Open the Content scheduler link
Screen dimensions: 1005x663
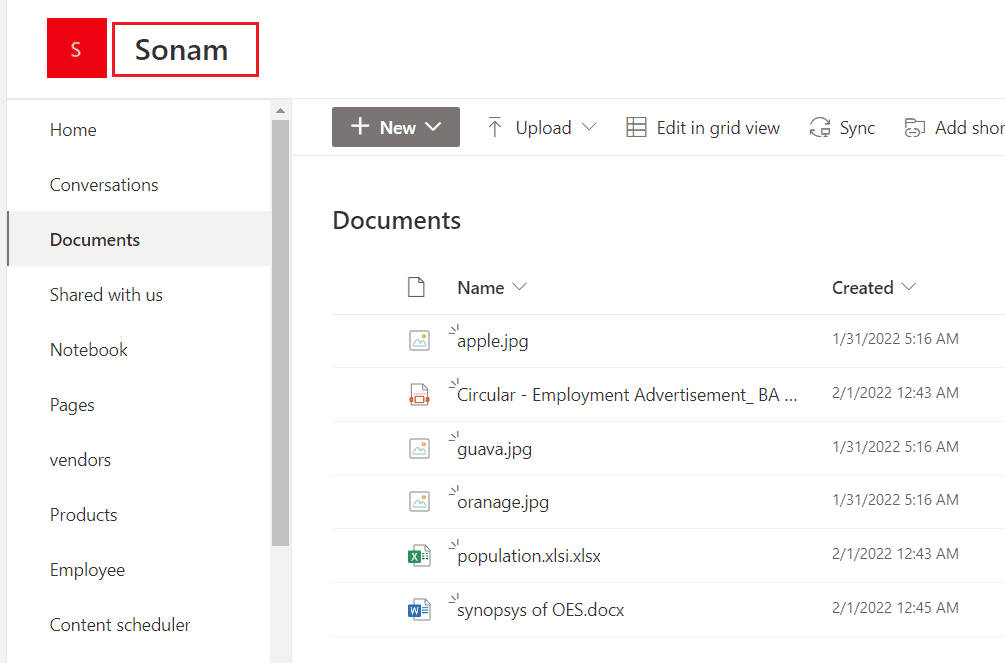click(x=120, y=625)
